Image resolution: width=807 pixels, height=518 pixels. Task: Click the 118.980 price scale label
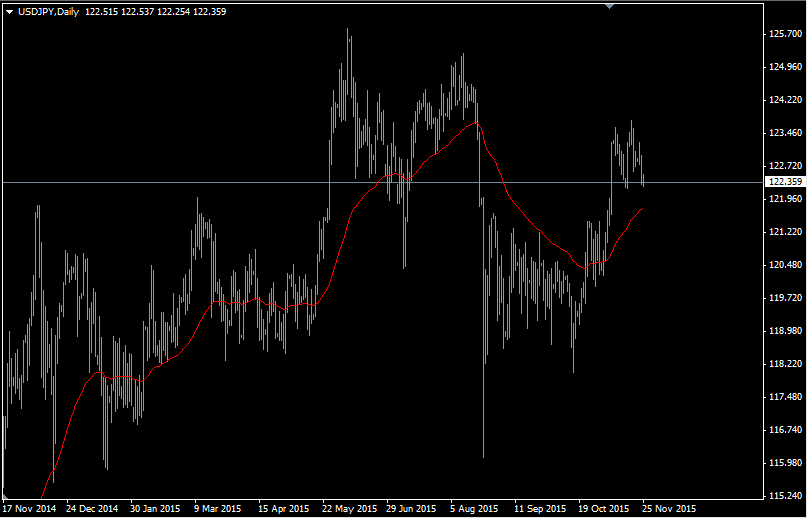[x=784, y=331]
